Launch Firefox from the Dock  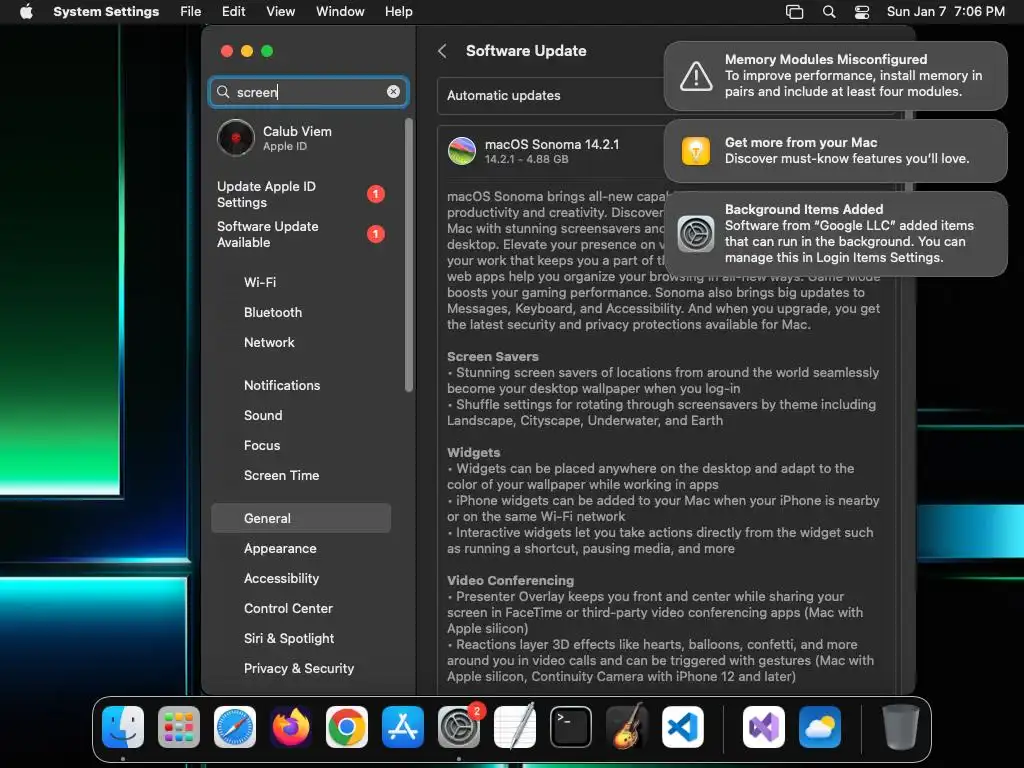pyautogui.click(x=291, y=727)
